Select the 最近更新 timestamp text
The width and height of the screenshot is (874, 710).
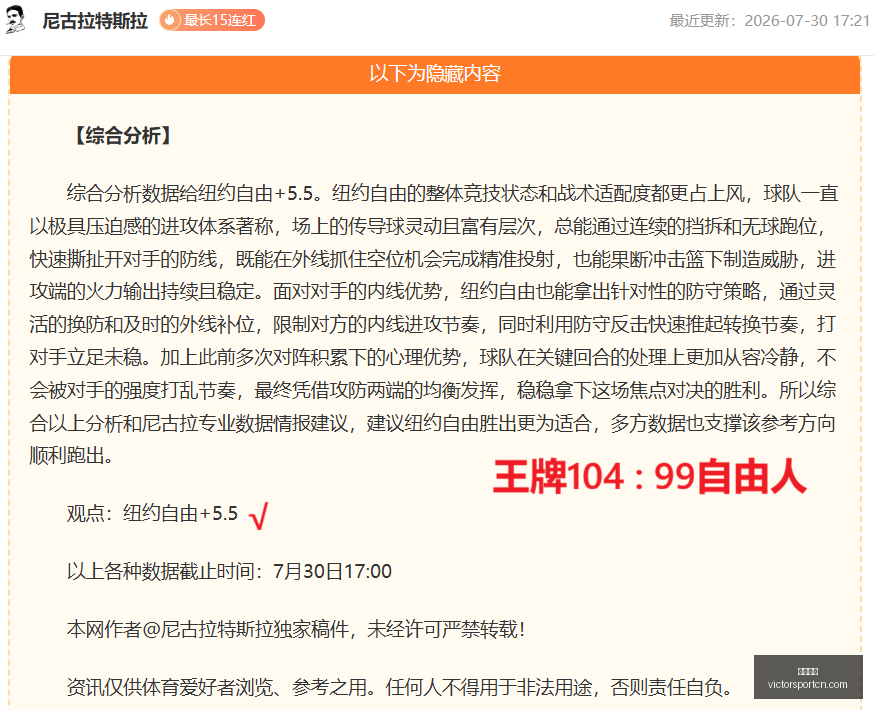769,21
